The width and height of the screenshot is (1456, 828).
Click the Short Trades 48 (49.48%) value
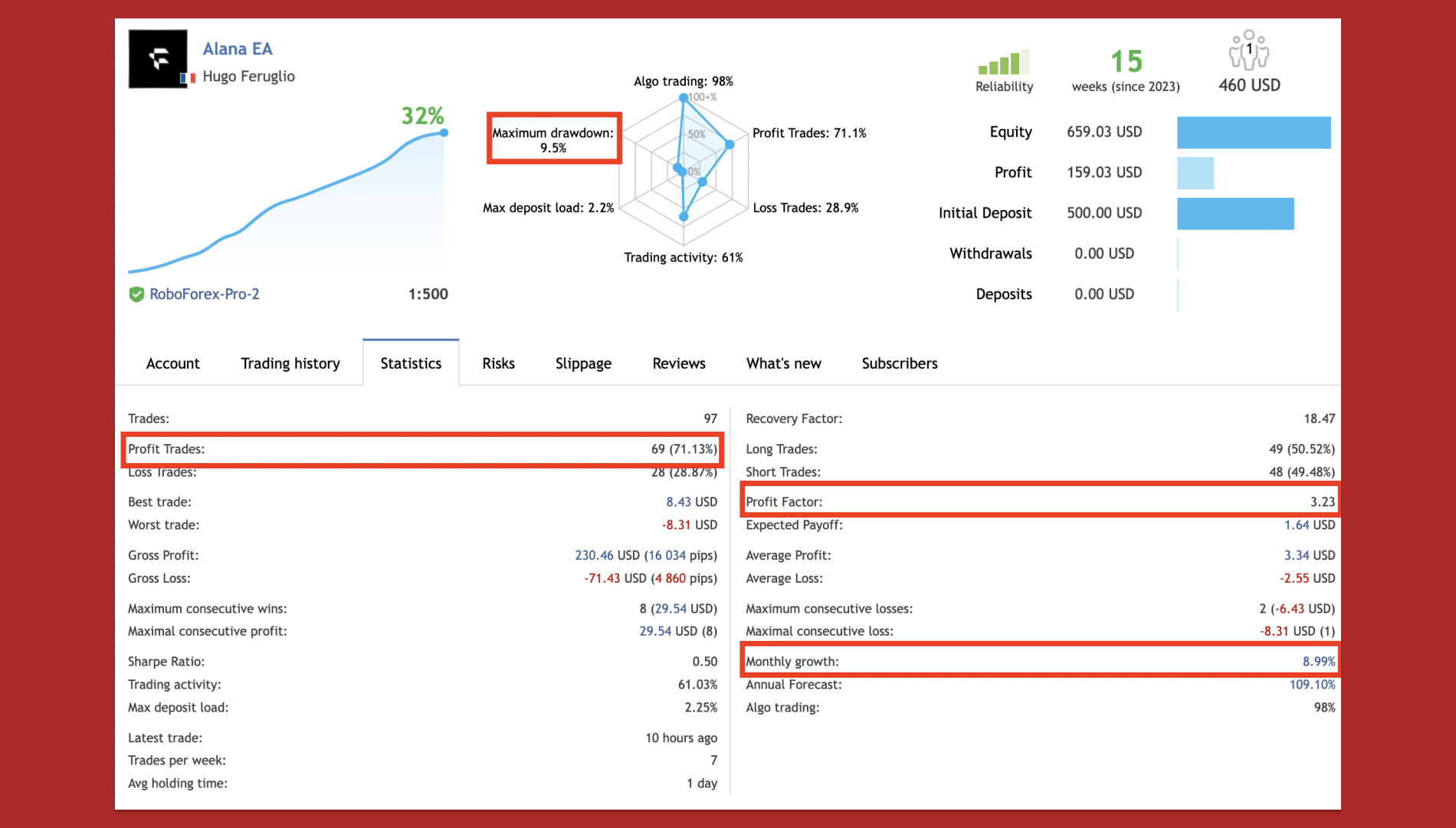coord(1302,472)
